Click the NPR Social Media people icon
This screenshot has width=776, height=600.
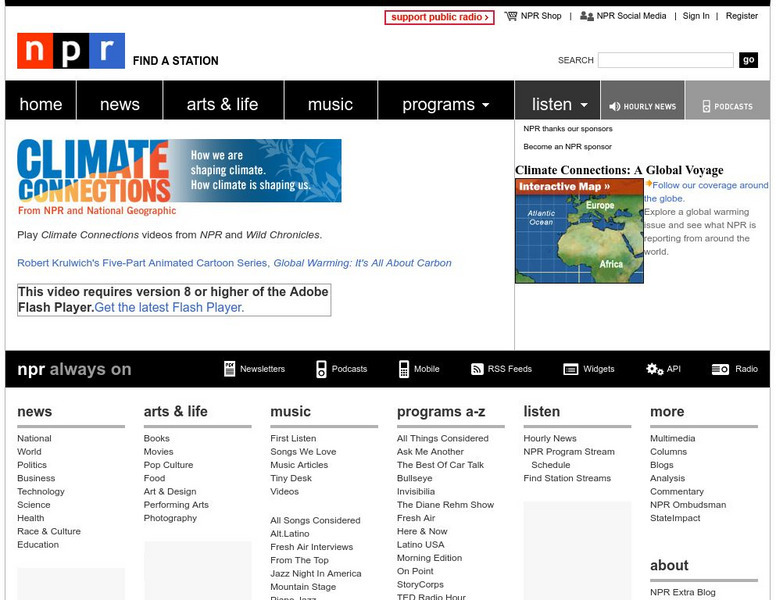pos(586,16)
